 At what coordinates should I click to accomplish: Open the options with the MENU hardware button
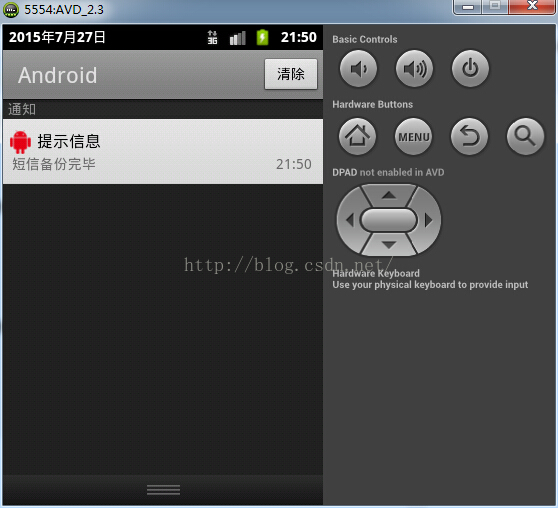coord(414,136)
